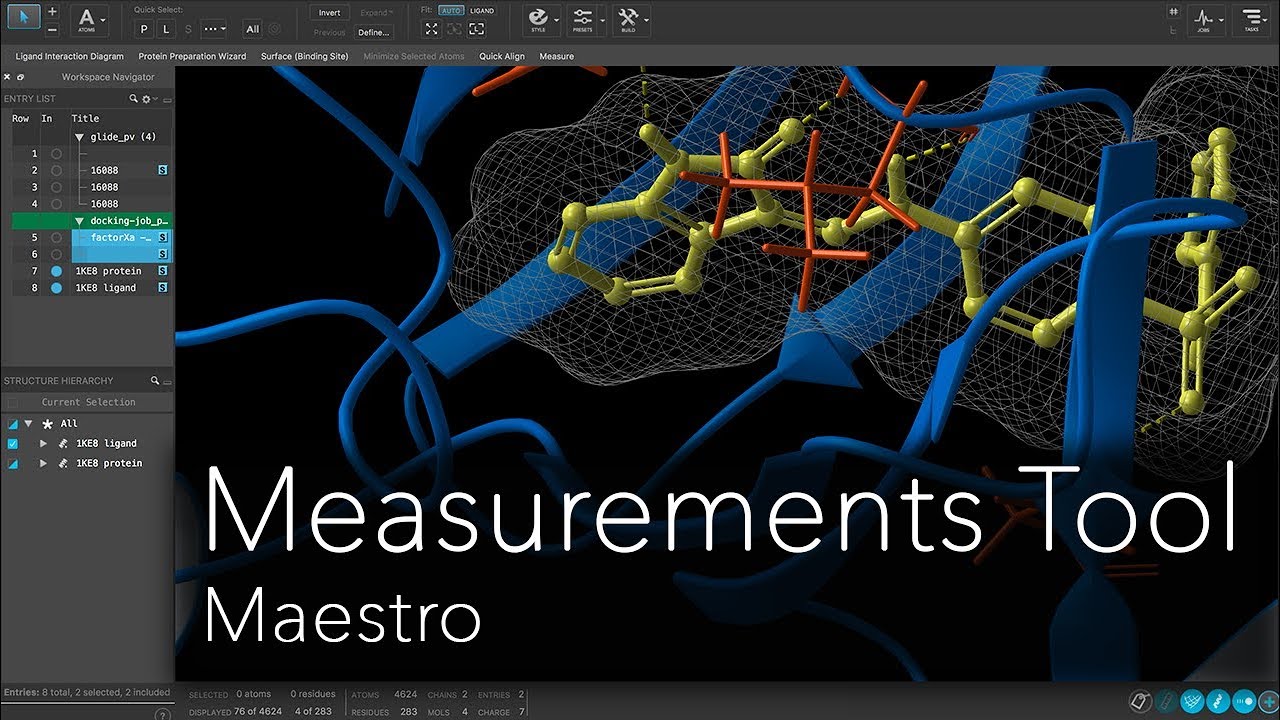Search the Structure Hierarchy with magnifier
The image size is (1280, 720).
point(155,381)
